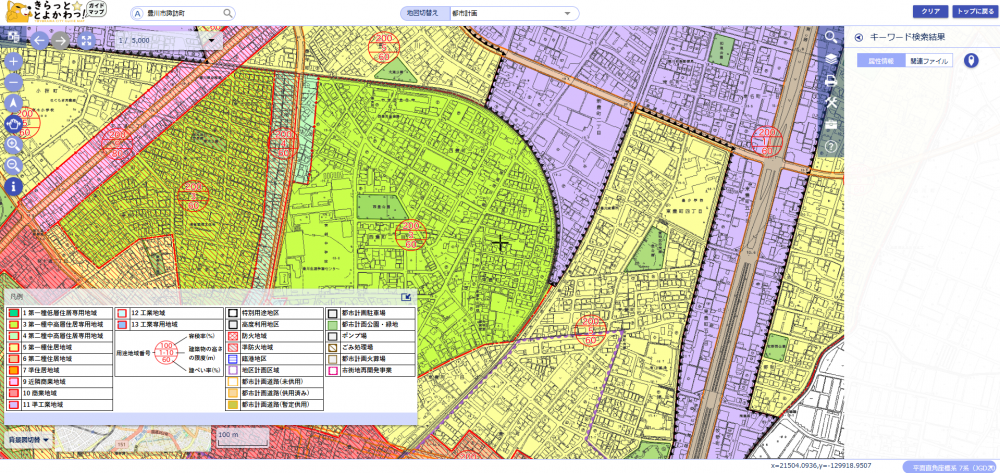Switch to the 関連ファイル tab
Viewport: 1000px width, 473px height.
(x=929, y=61)
